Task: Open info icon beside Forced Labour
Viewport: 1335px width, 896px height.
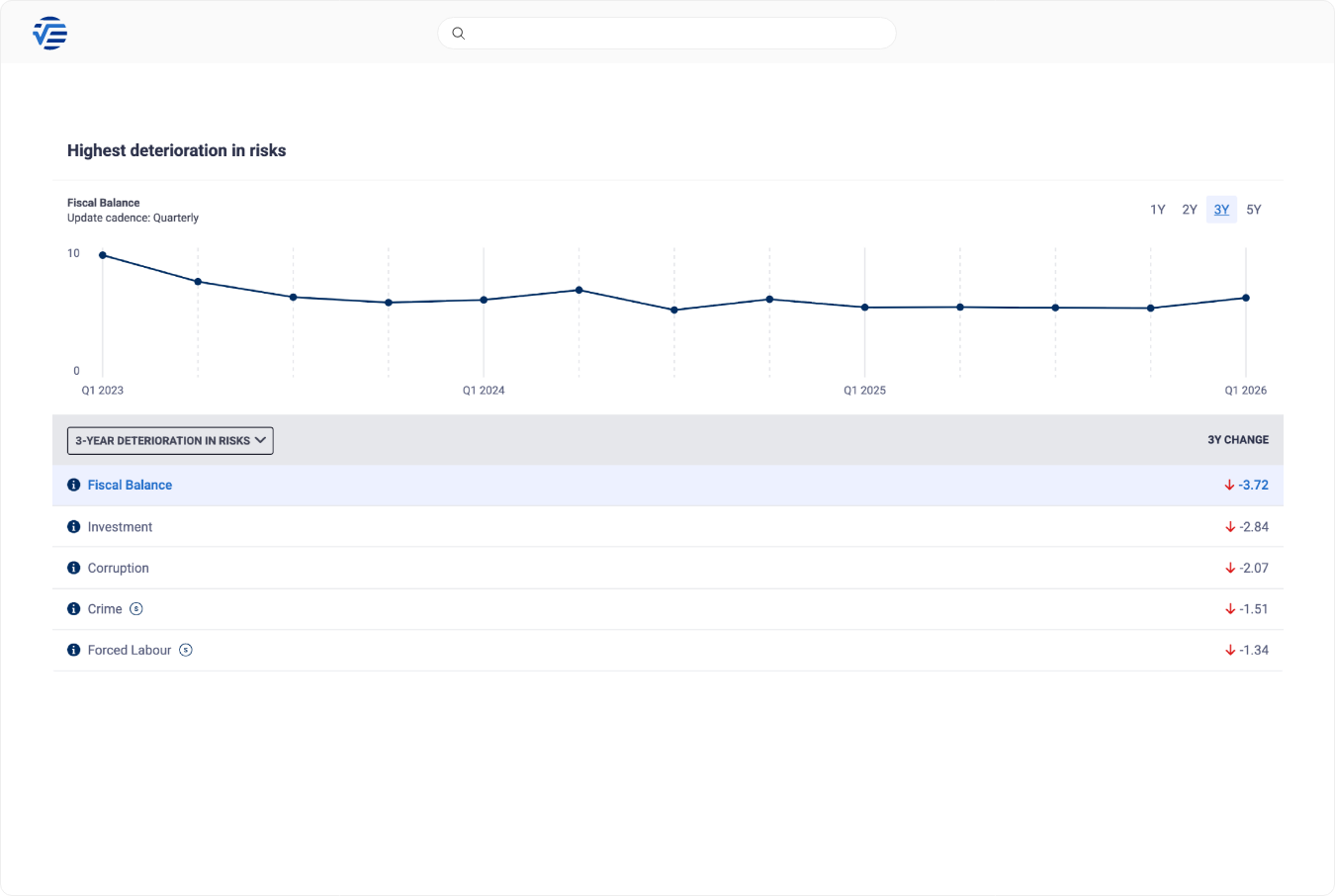Action: pos(73,651)
